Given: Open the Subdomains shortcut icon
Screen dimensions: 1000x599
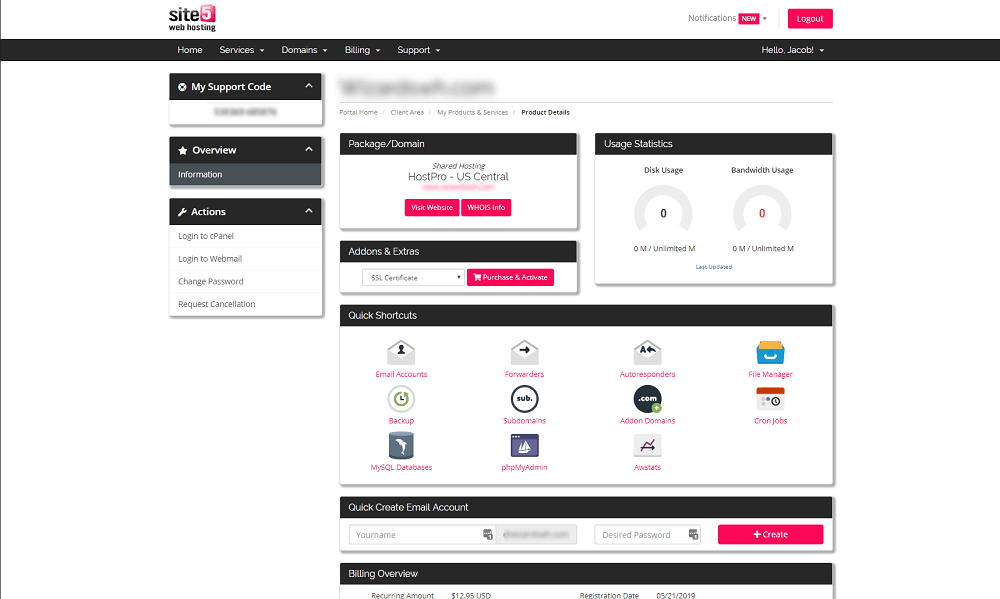Looking at the screenshot, I should [x=524, y=399].
